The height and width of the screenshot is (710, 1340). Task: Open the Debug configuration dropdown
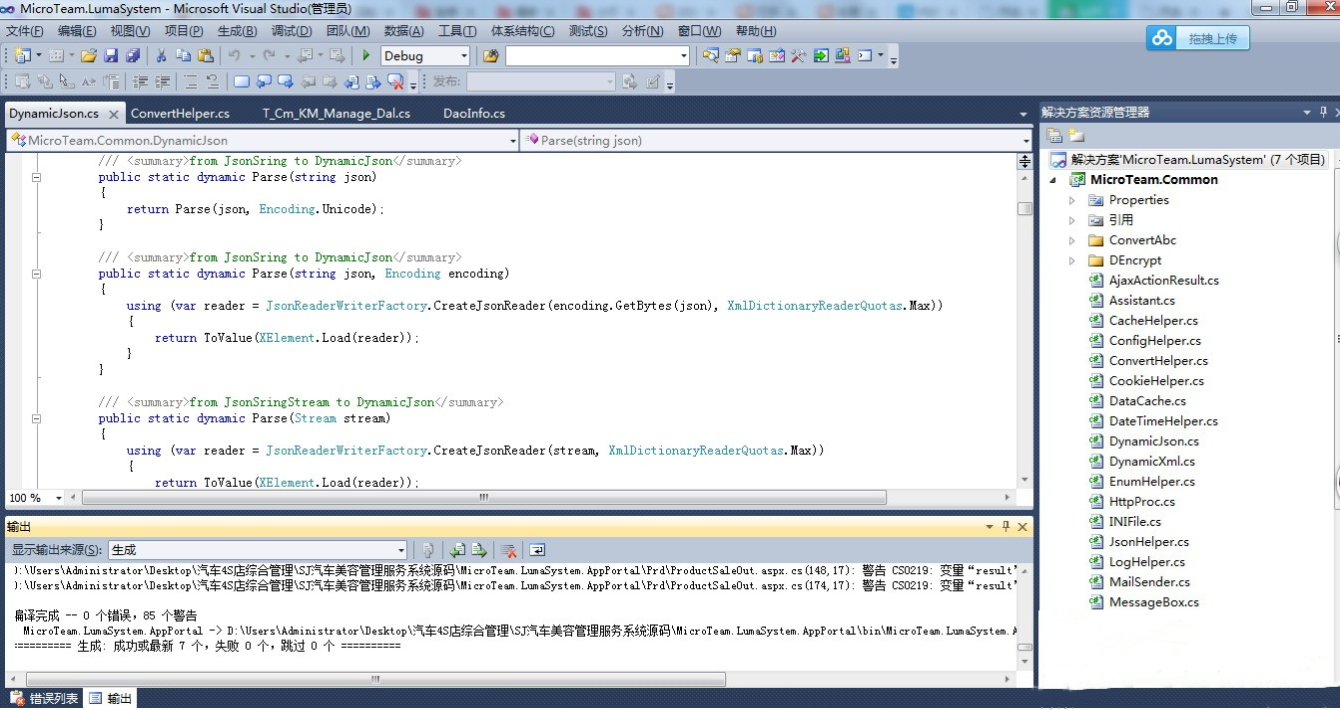(x=463, y=56)
